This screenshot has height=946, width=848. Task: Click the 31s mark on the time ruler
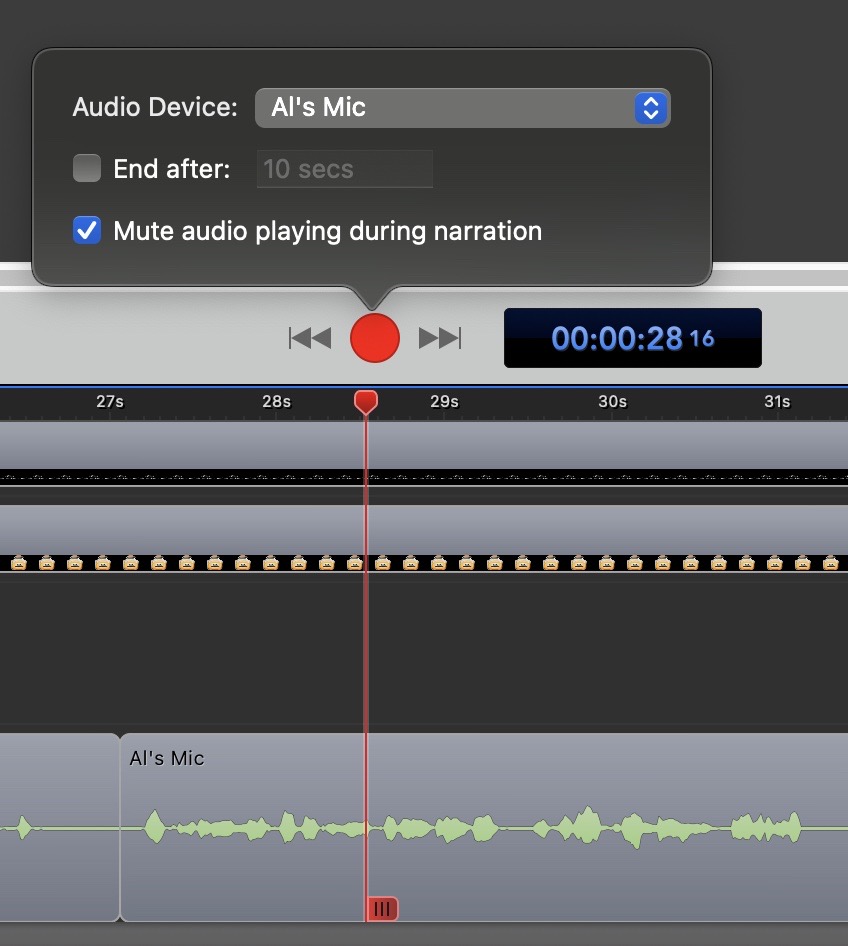point(777,402)
